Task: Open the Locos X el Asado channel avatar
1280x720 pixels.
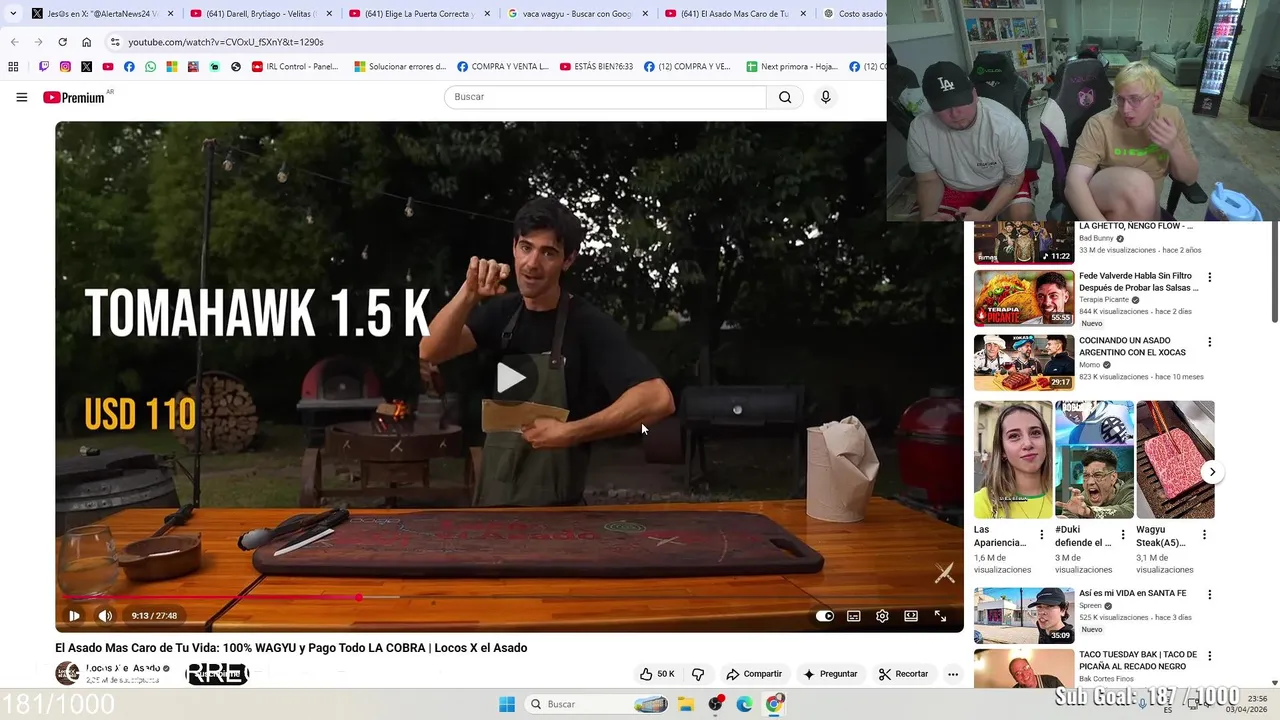Action: 67,673
